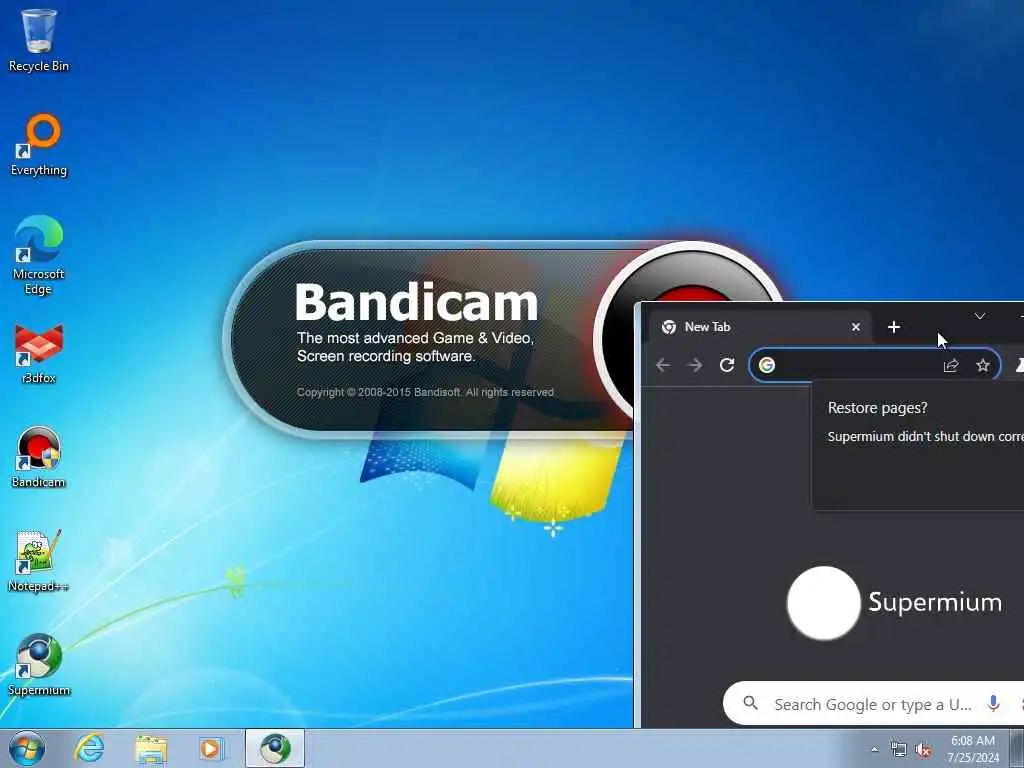1024x768 pixels.
Task: Launch Internet Explorer from the taskbar
Action: pyautogui.click(x=89, y=748)
